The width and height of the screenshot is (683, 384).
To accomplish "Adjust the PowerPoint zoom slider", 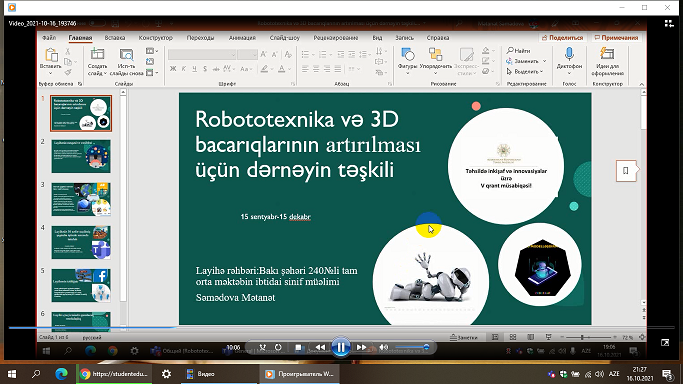I will [x=588, y=337].
